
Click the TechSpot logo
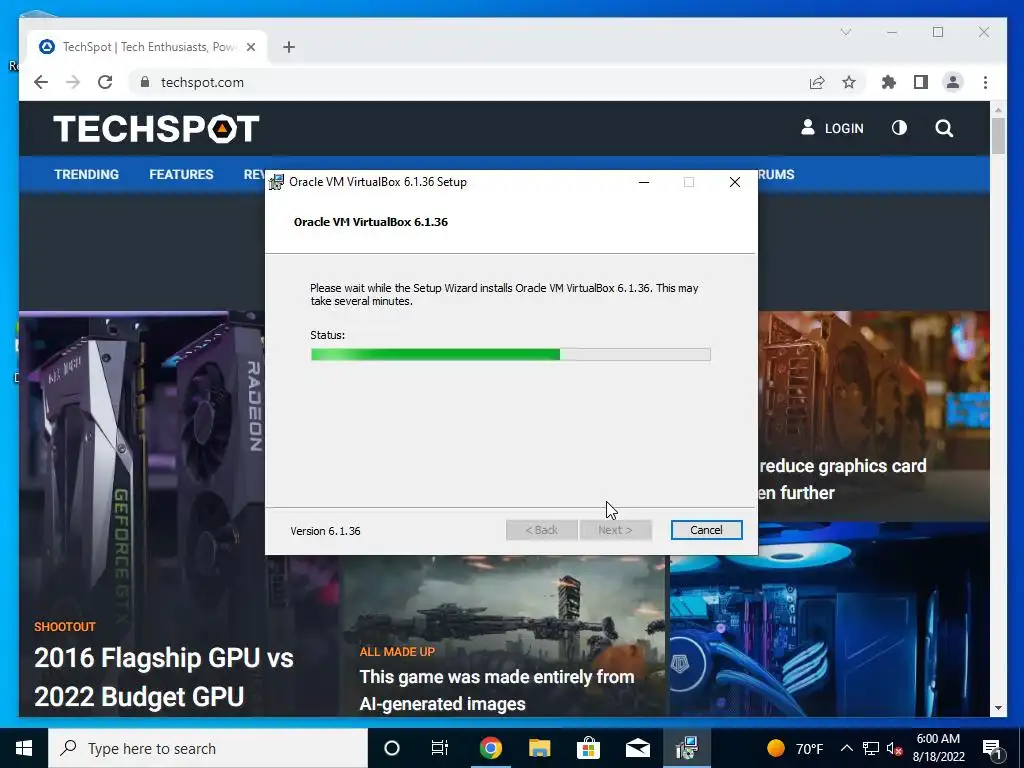(x=156, y=129)
